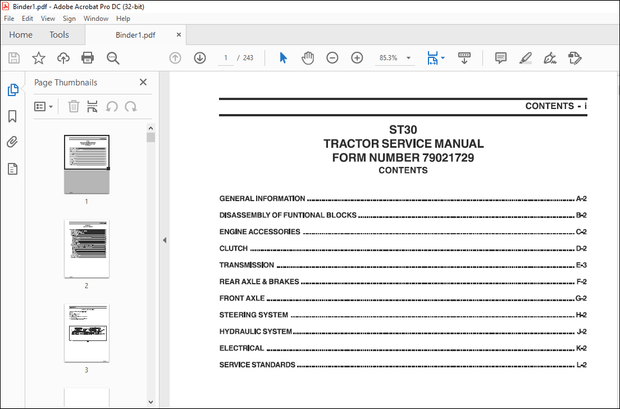Open the Edit menu

(x=27, y=19)
